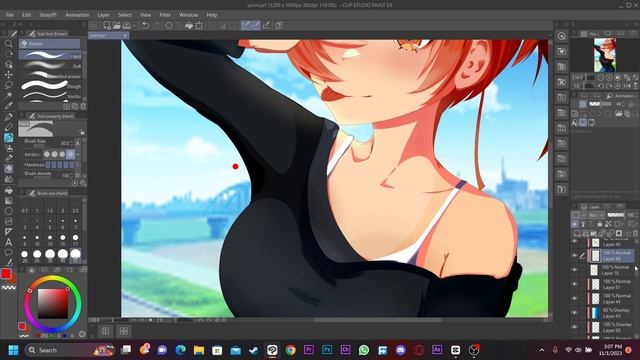Click the Windows Start button
The width and height of the screenshot is (640, 360).
[x=13, y=350]
